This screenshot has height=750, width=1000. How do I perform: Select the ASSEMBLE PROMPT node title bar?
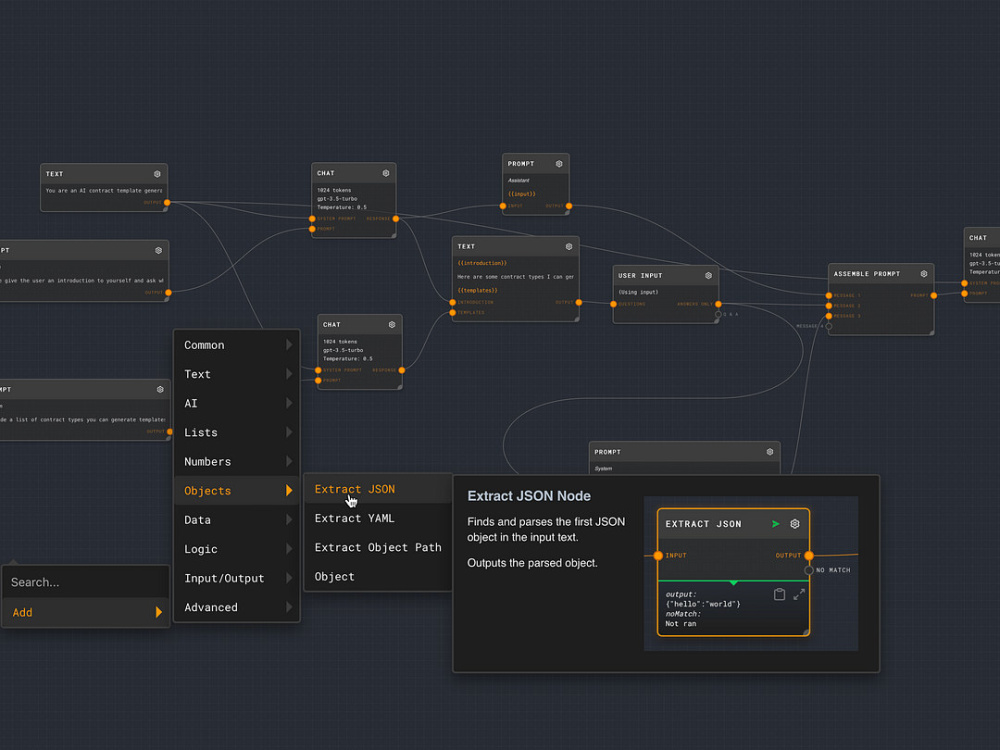(x=881, y=274)
